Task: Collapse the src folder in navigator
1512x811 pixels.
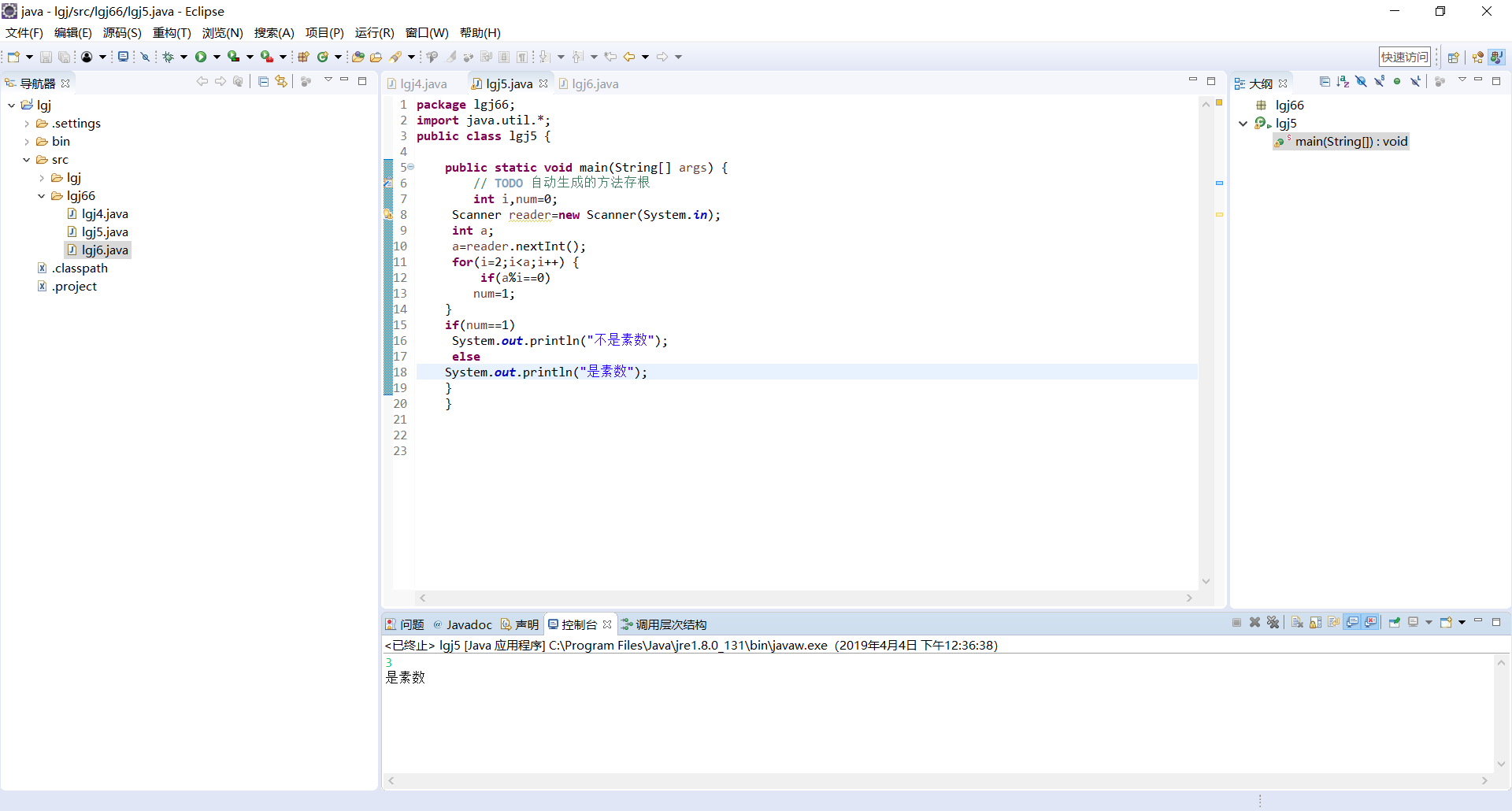Action: [x=27, y=160]
